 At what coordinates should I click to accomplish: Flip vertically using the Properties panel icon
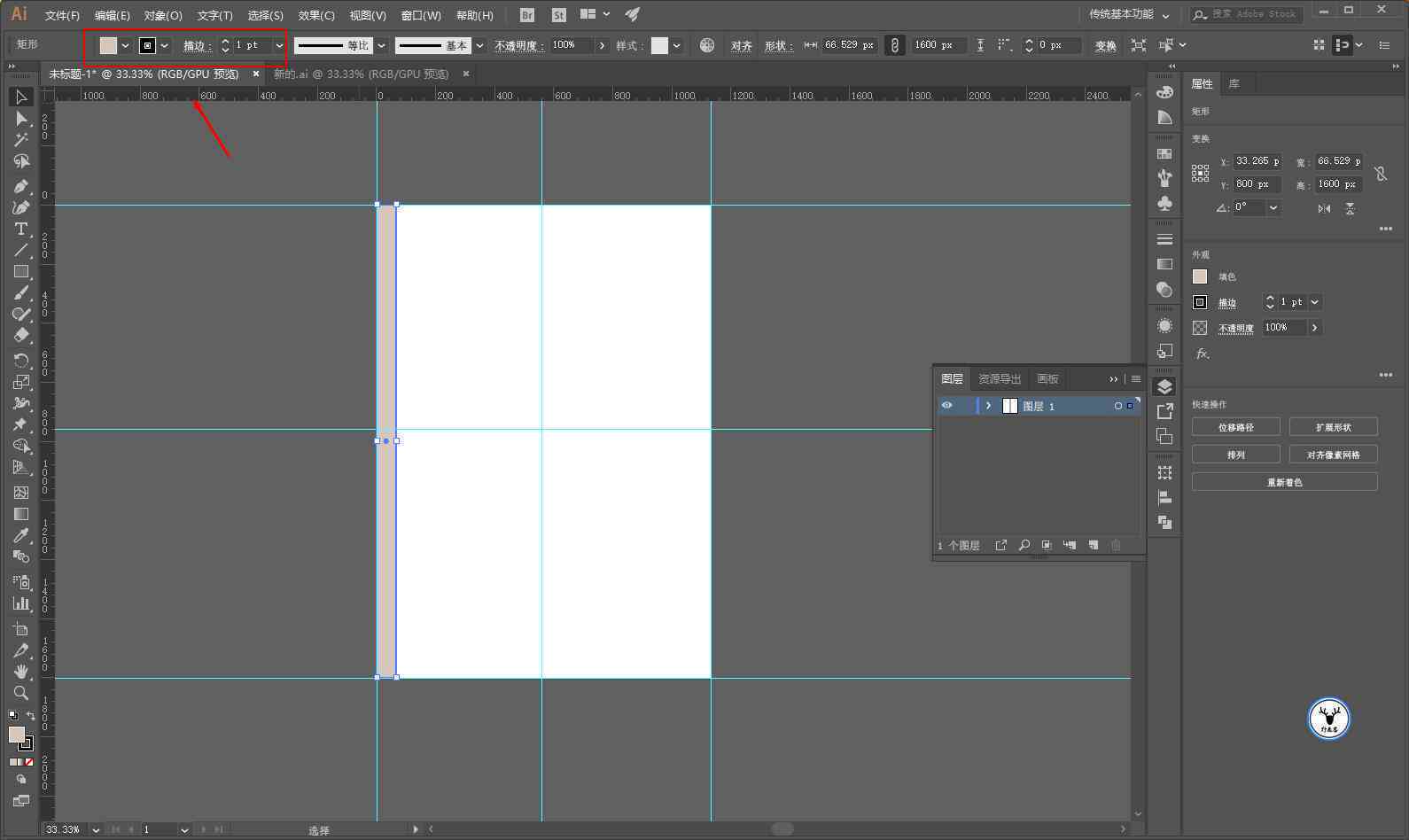click(x=1350, y=208)
